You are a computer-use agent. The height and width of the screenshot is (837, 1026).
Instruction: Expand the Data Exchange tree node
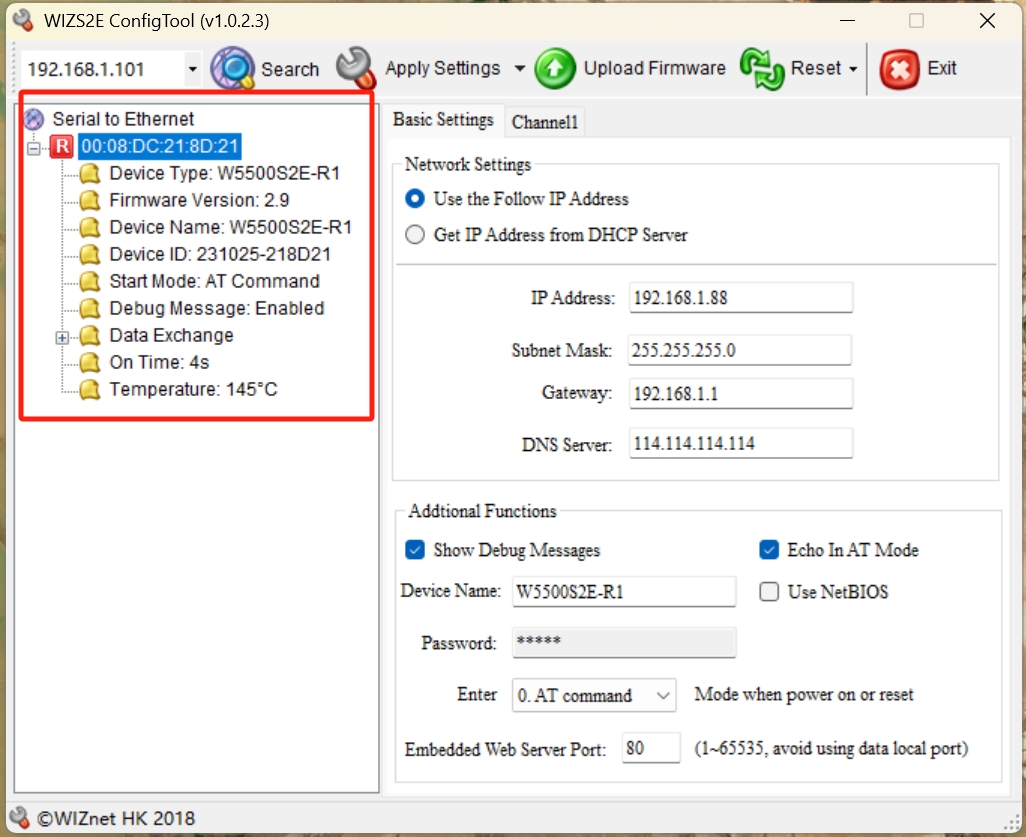click(63, 337)
